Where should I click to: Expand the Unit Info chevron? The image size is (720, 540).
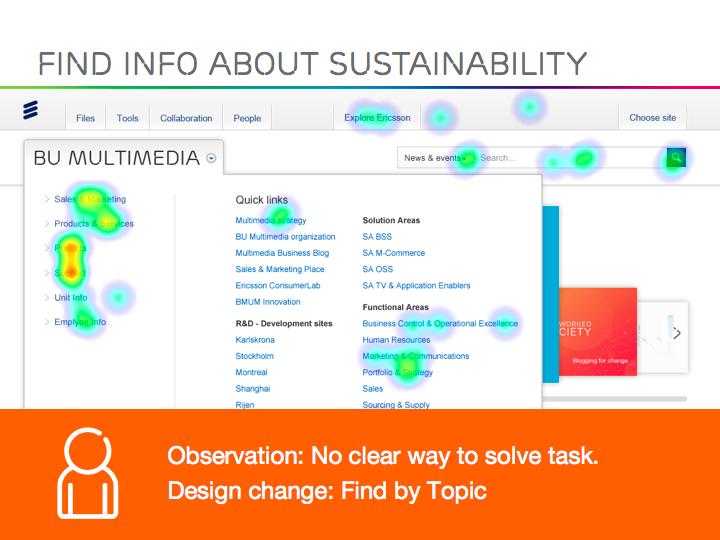tap(47, 298)
